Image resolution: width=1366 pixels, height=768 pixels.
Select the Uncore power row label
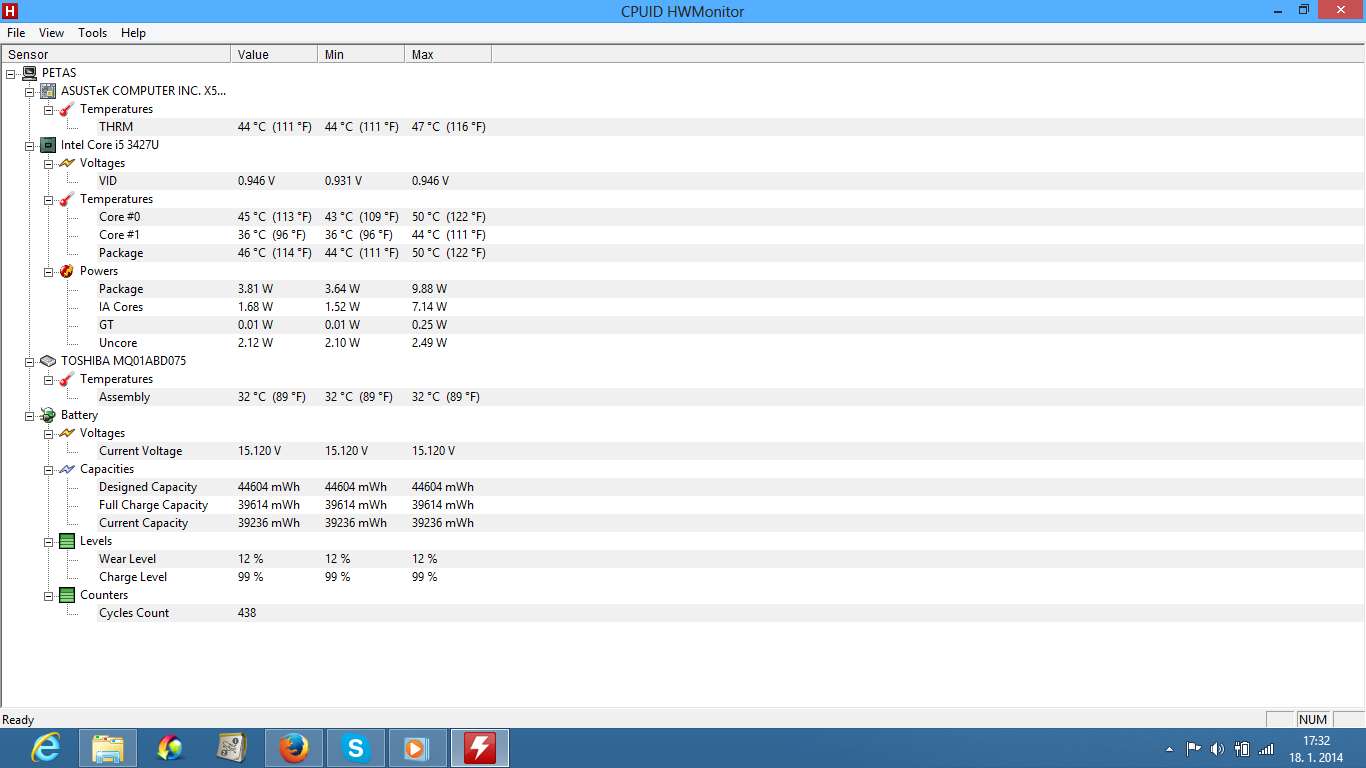coord(118,343)
